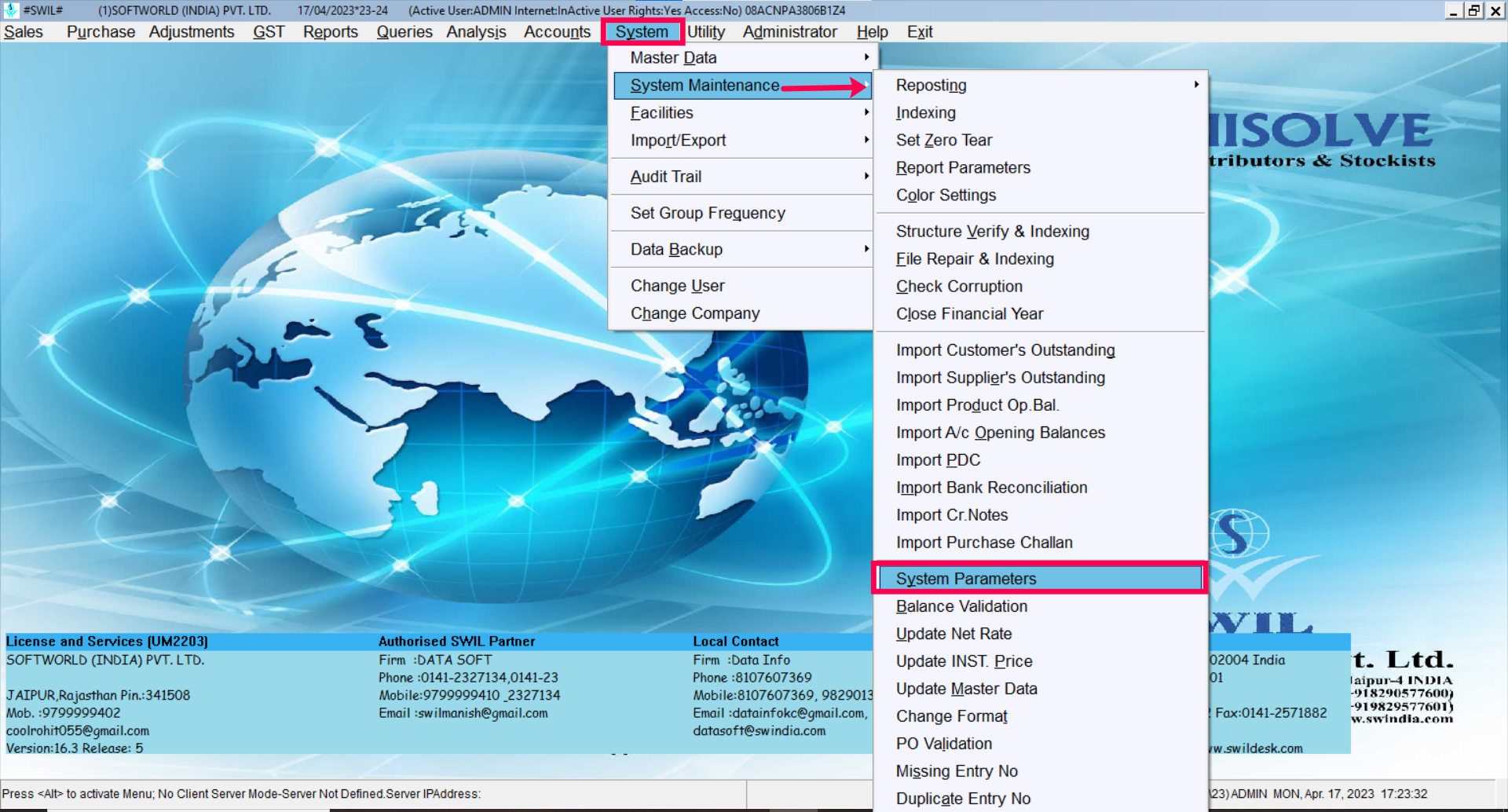Select Import PDC
Screen dimensions: 1508x812
pyautogui.click(x=1041, y=460)
